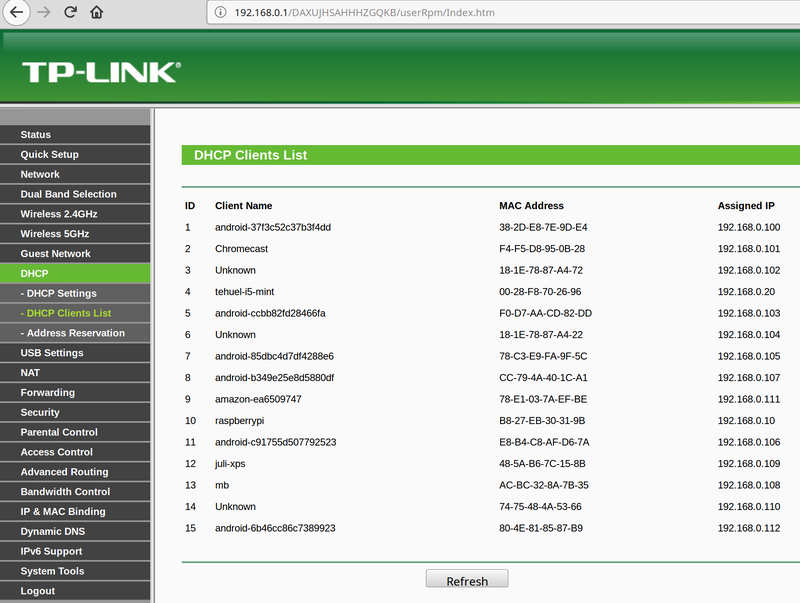Screen dimensions: 800x603
Task: Click client name android-c91755d507792523
Action: click(x=276, y=442)
